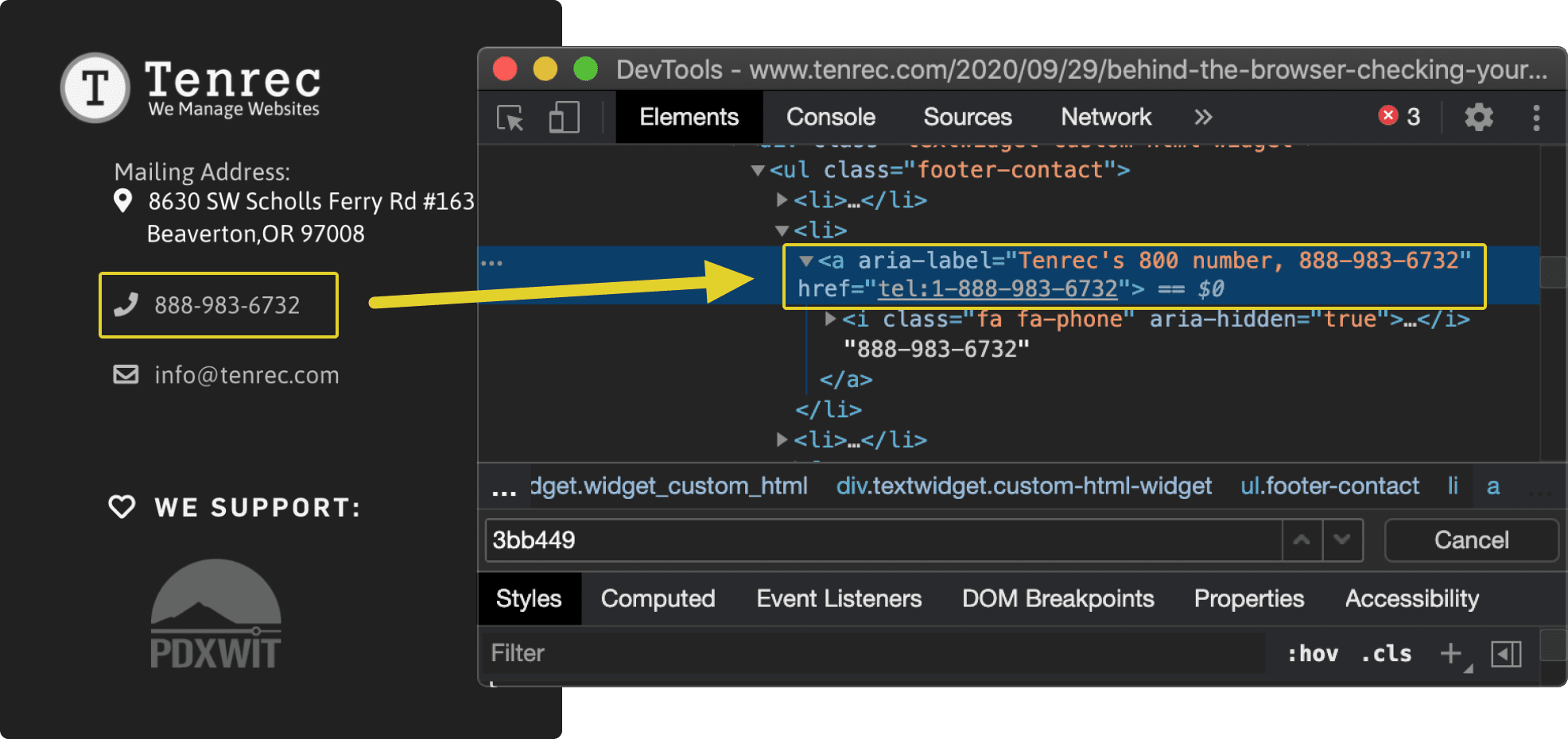Select the a breadcrumb

click(x=1493, y=486)
